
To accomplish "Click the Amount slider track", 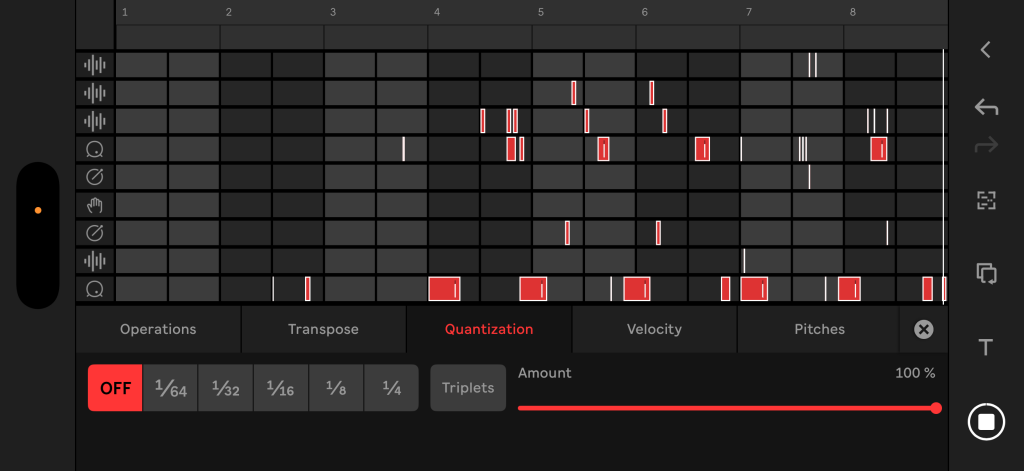I will point(727,408).
